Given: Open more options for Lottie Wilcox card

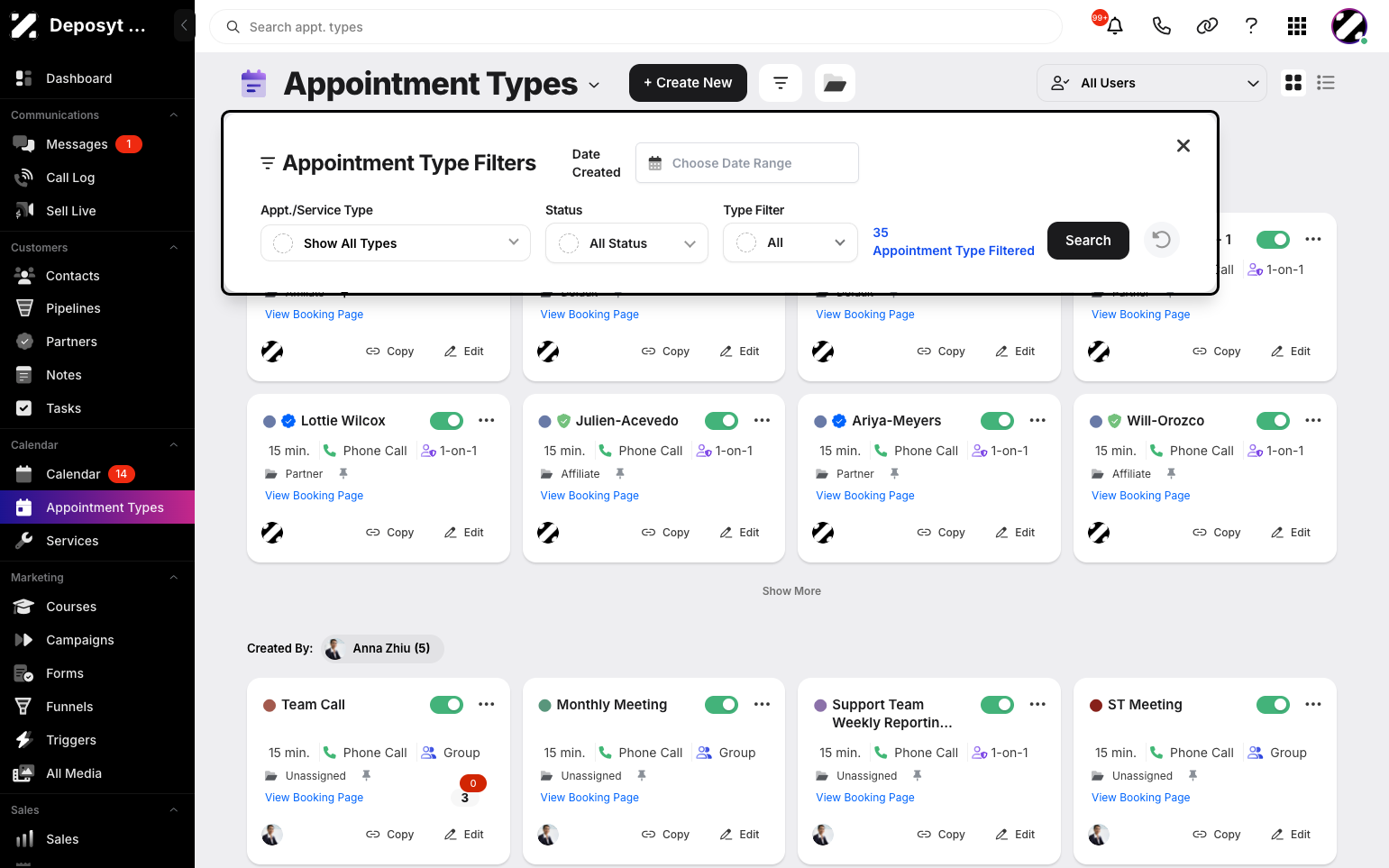Looking at the screenshot, I should pos(487,420).
